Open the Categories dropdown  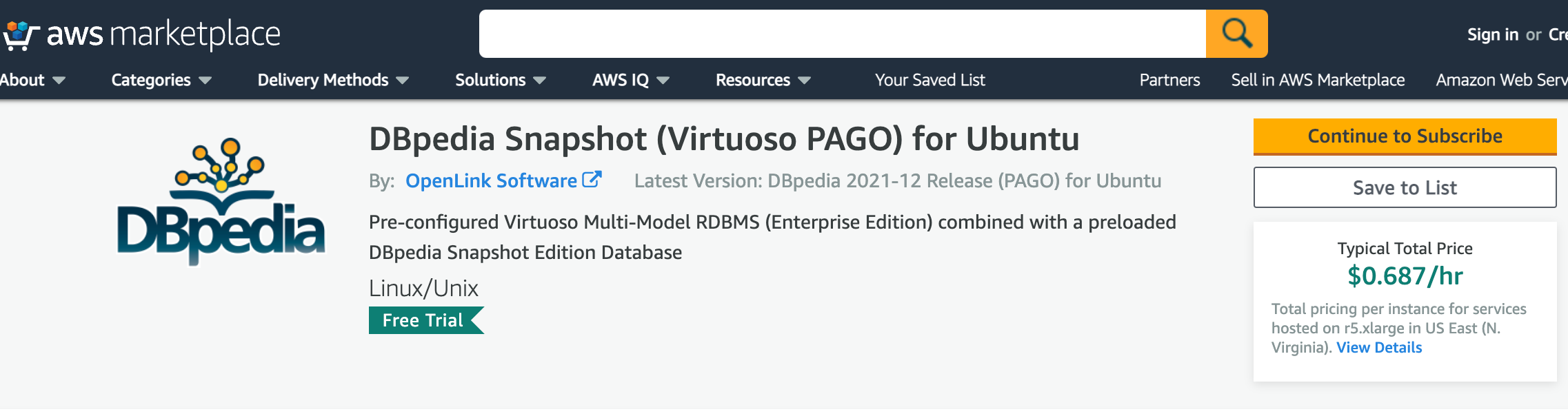161,80
